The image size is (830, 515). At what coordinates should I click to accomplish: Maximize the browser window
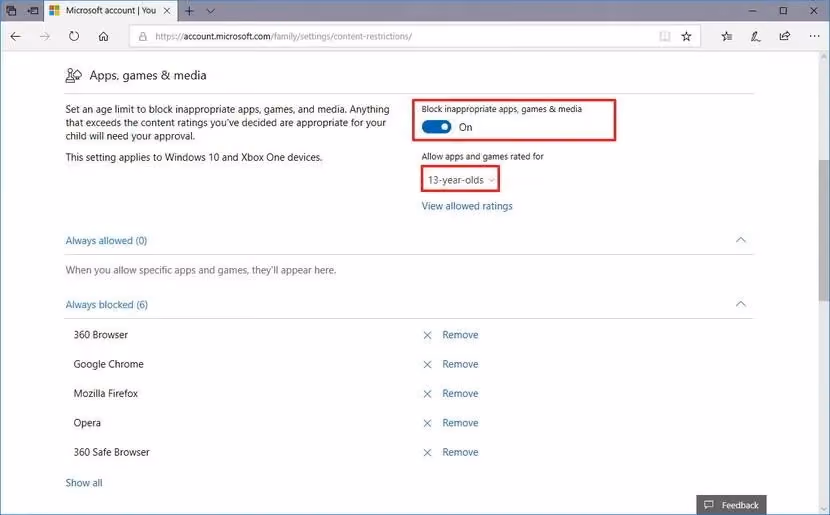click(x=783, y=11)
